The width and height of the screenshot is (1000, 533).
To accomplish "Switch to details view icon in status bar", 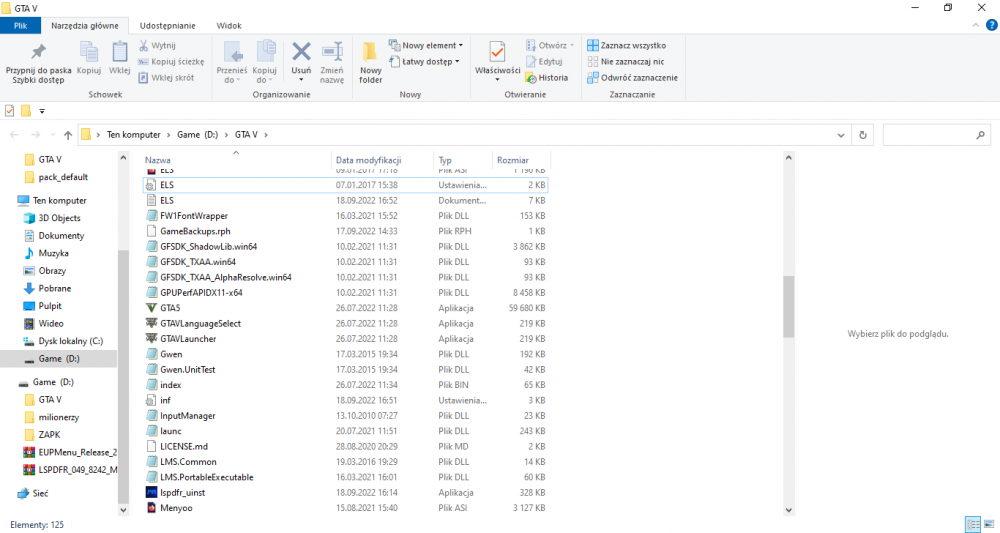I will tap(973, 524).
